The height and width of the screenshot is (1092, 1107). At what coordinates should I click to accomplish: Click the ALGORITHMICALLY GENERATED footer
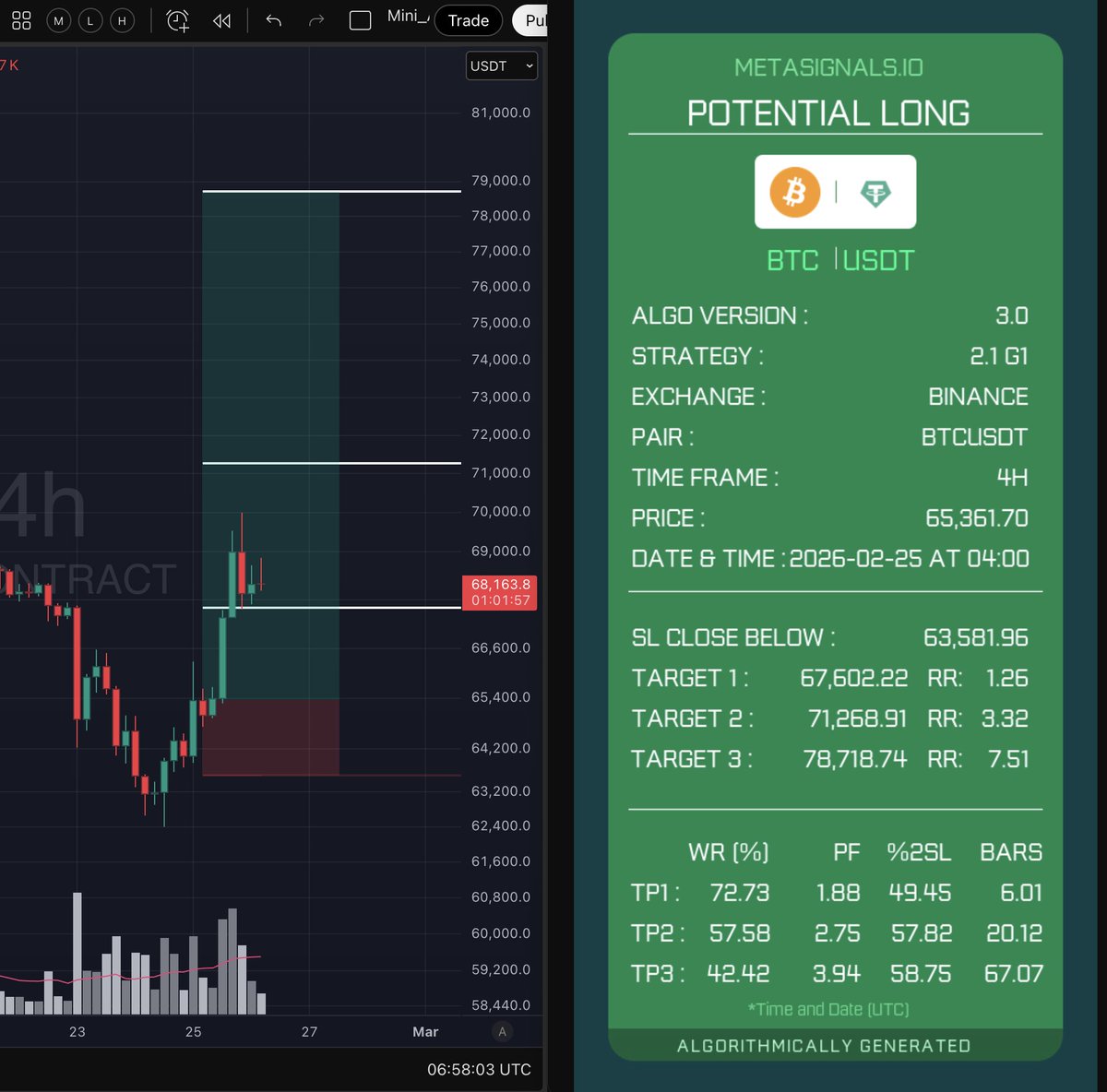click(x=824, y=1046)
